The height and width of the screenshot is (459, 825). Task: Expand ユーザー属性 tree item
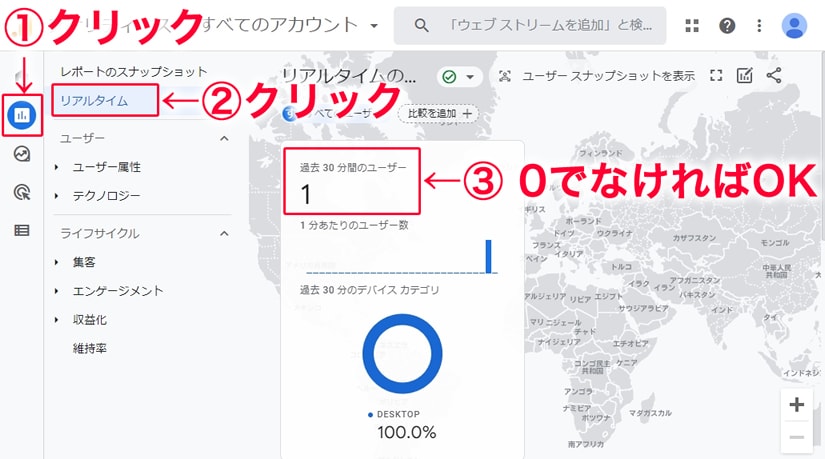[x=57, y=167]
